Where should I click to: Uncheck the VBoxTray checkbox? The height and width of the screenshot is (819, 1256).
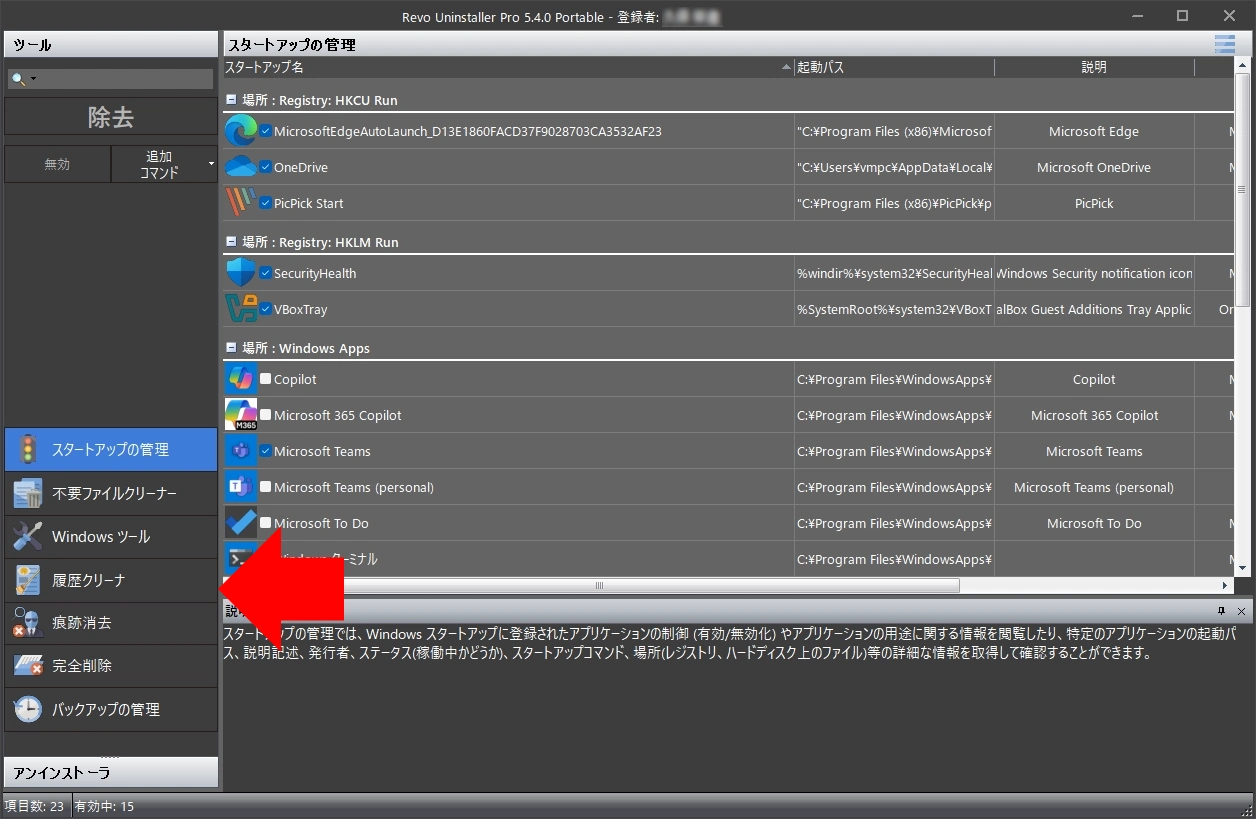[265, 309]
